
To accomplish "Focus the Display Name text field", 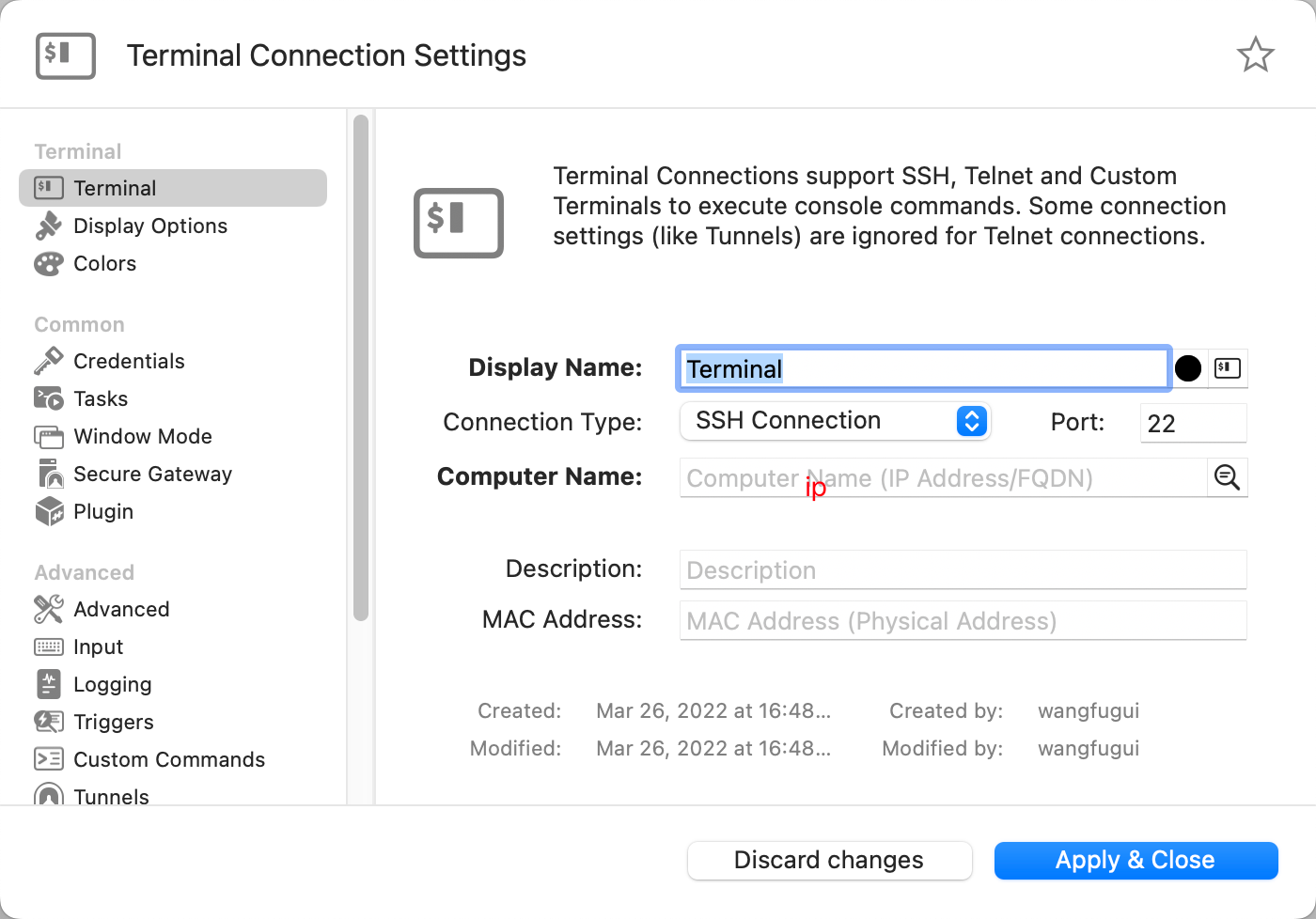I will coord(923,368).
